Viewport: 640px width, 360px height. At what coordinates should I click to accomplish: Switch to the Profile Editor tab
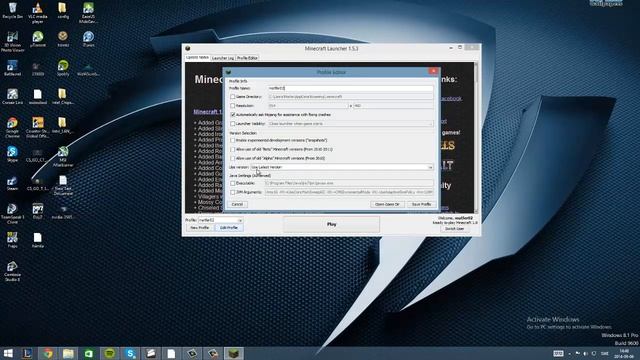click(x=247, y=58)
